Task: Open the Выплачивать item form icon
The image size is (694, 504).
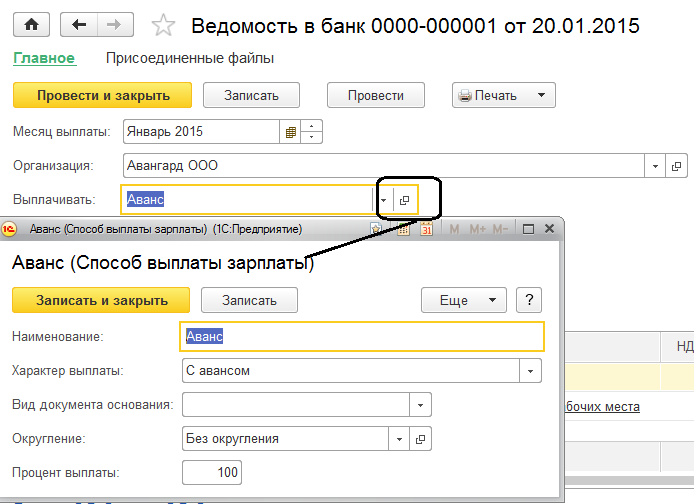Action: [405, 200]
